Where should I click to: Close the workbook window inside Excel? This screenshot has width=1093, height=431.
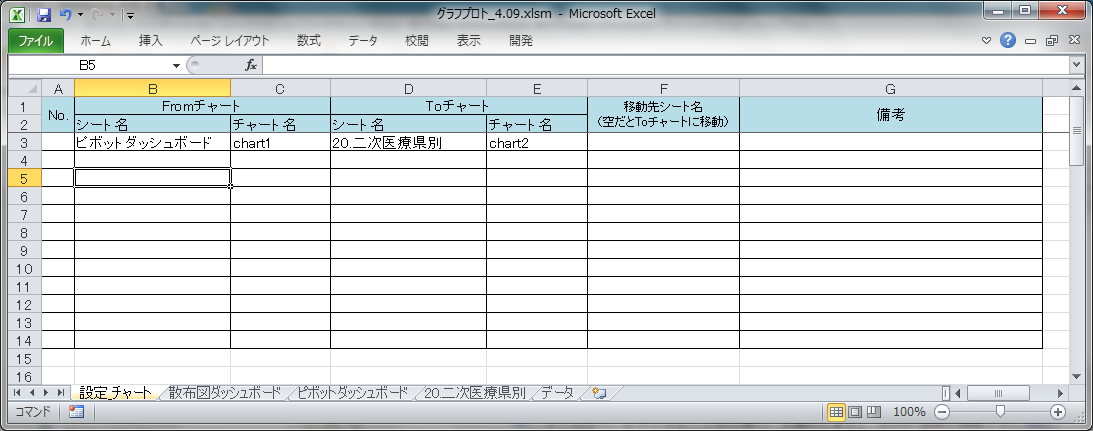pos(1072,40)
